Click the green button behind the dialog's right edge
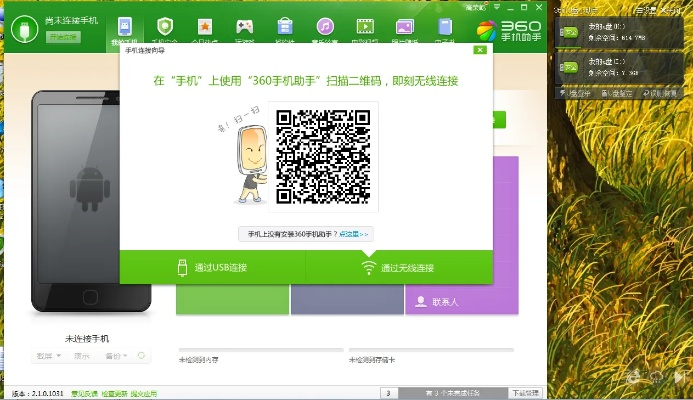 pos(499,120)
